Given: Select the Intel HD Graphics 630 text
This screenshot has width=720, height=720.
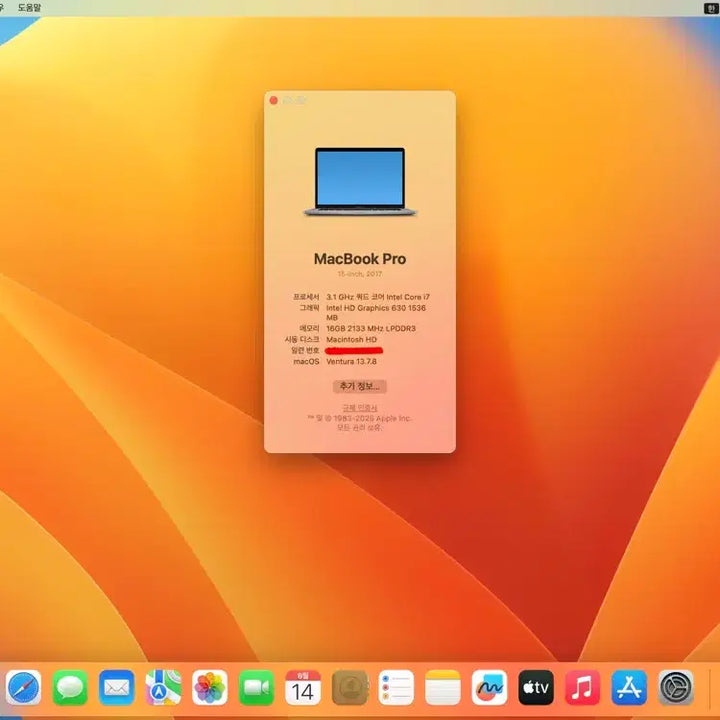Looking at the screenshot, I should click(376, 313).
